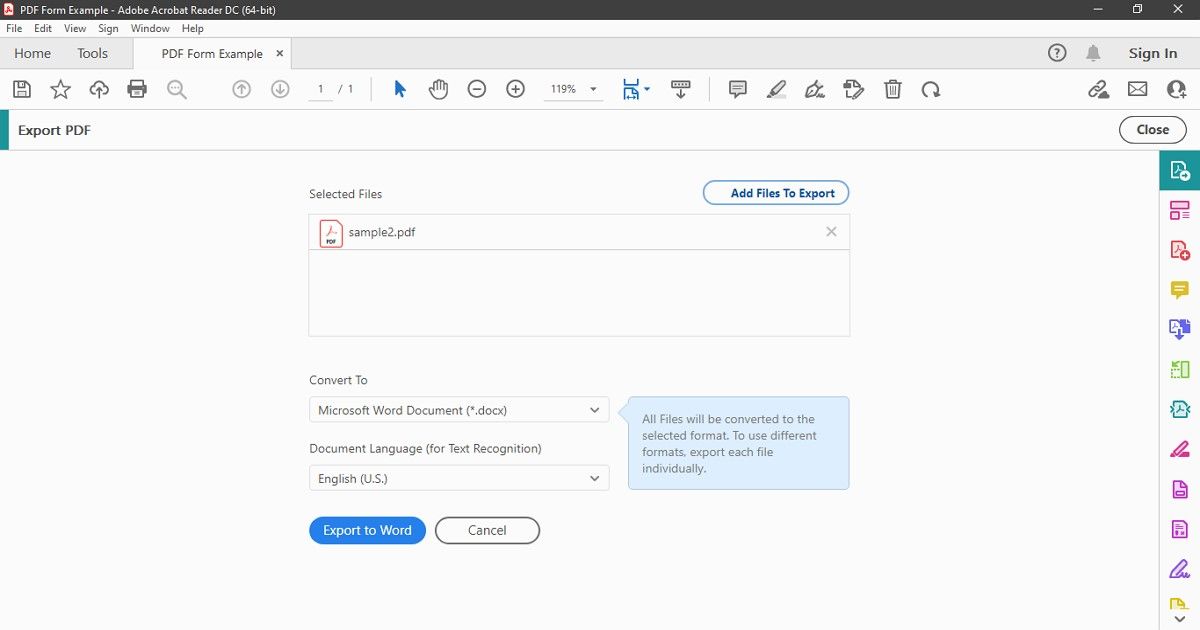The image size is (1200, 630).
Task: Open the Combine Files sidebar tool
Action: [1180, 329]
